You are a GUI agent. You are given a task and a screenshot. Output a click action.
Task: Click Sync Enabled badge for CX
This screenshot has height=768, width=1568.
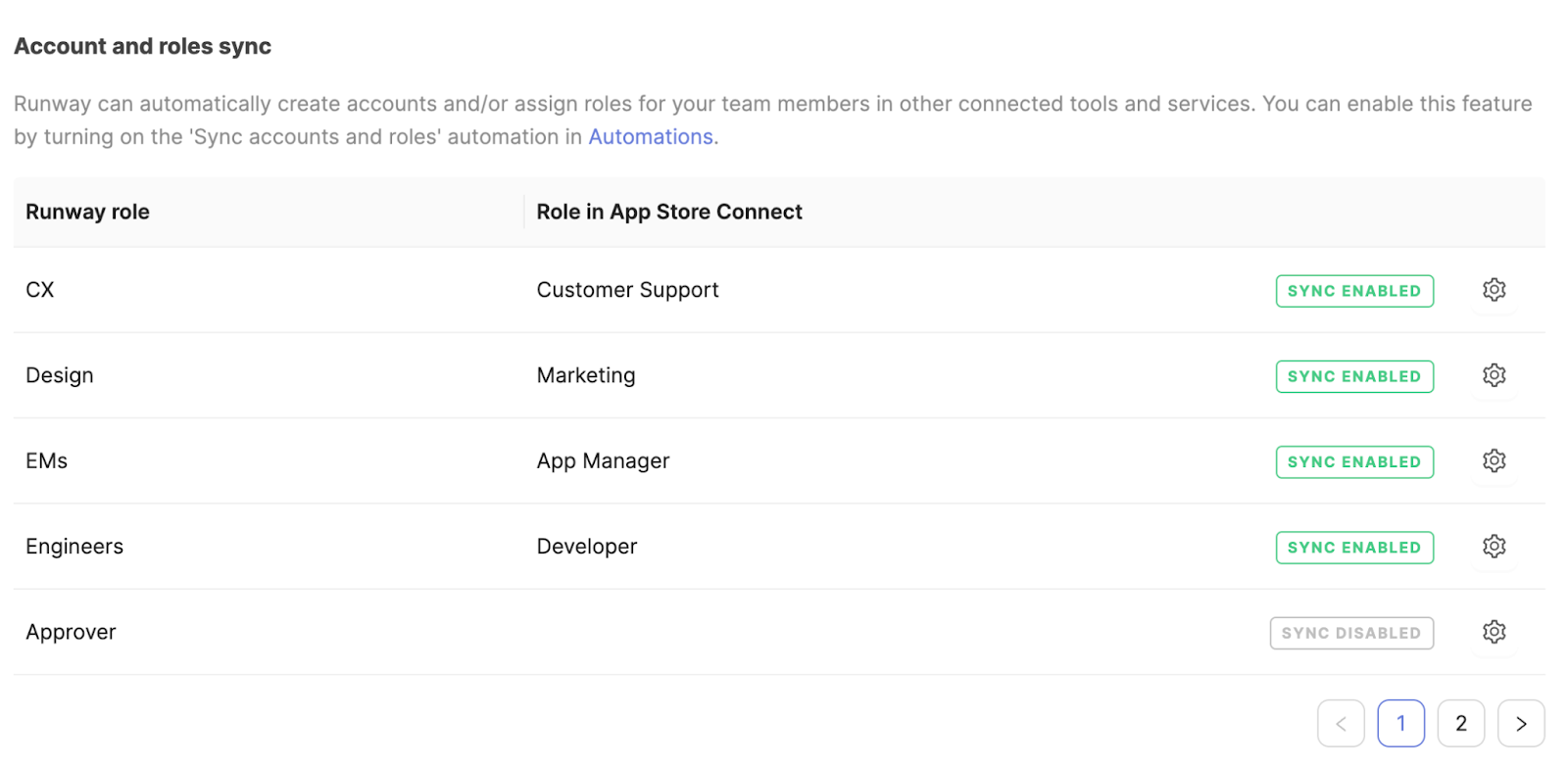pos(1354,291)
